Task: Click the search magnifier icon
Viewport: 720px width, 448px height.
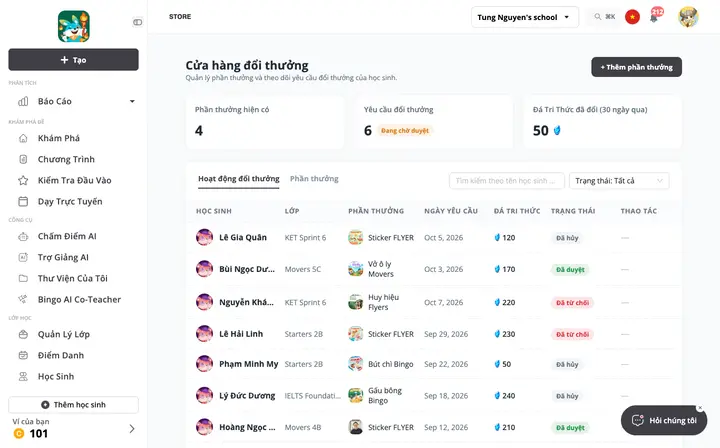Action: [x=597, y=17]
